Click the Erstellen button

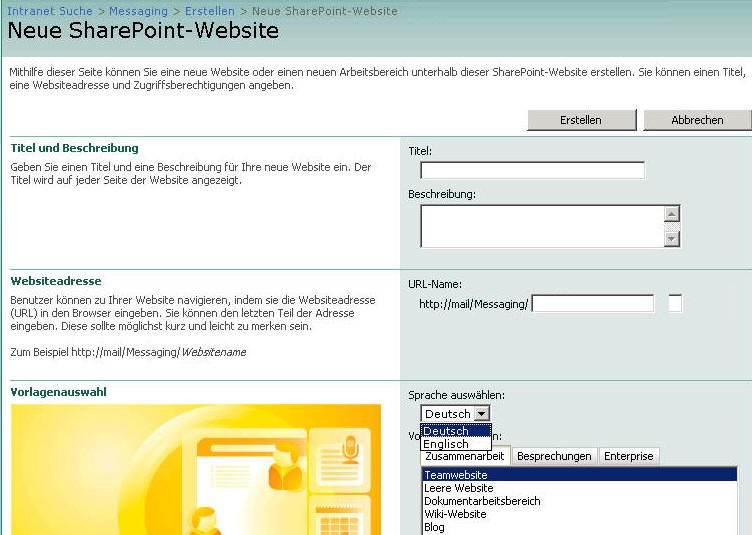[x=581, y=120]
